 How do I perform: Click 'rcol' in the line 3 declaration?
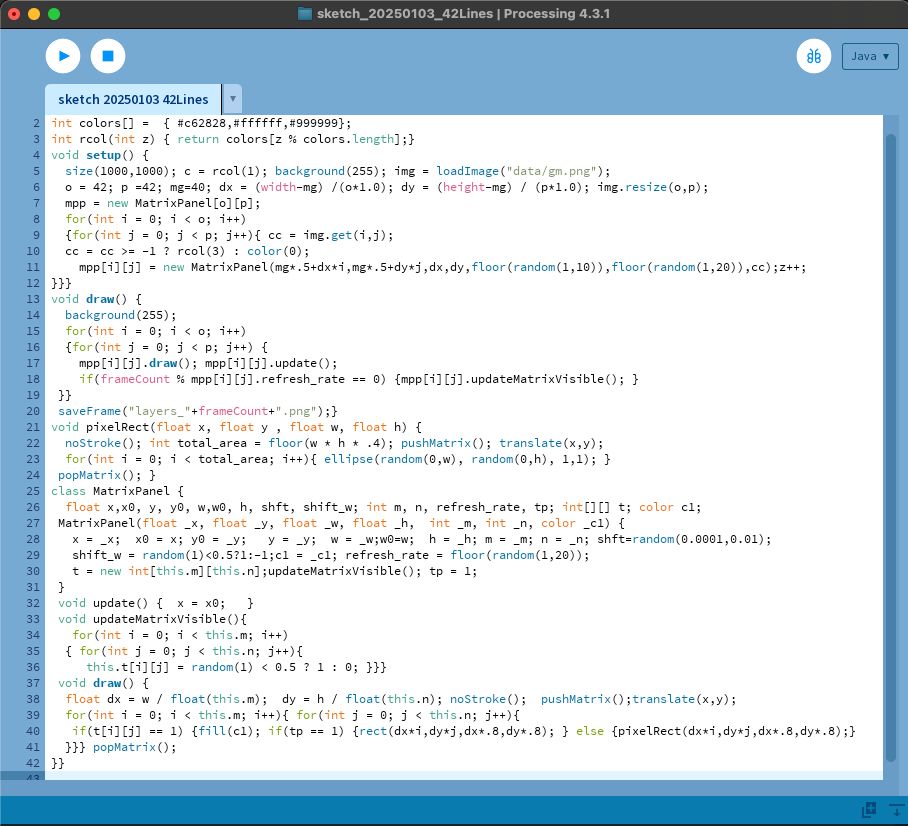point(93,140)
